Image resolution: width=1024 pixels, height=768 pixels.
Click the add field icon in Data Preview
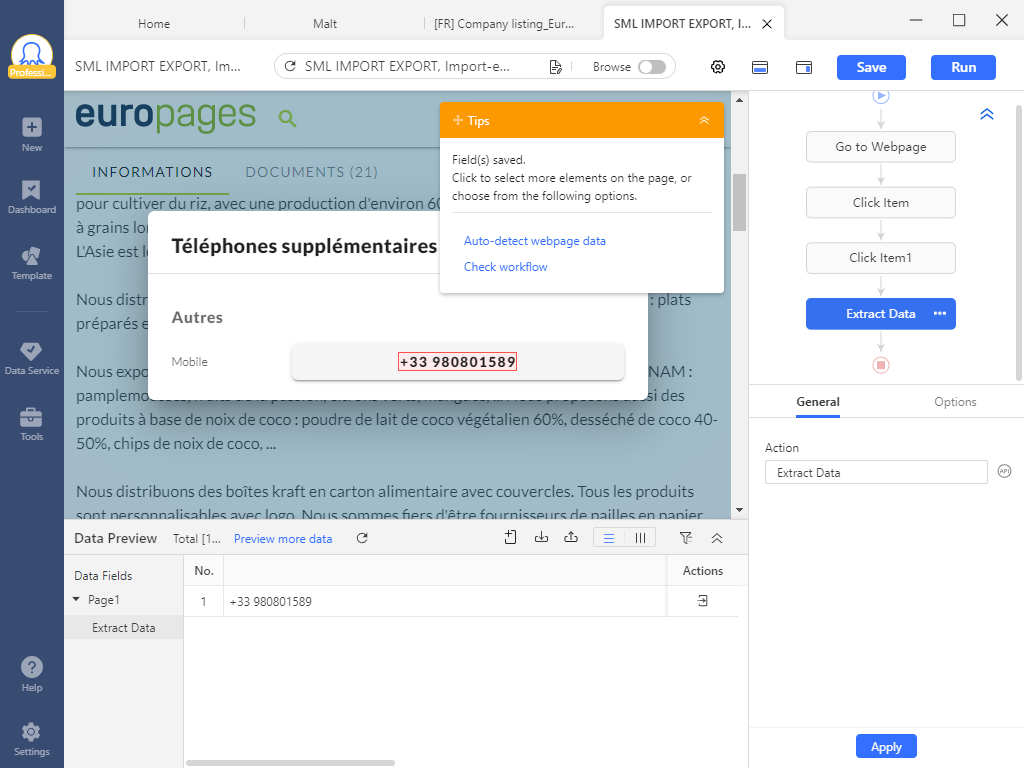coord(511,537)
